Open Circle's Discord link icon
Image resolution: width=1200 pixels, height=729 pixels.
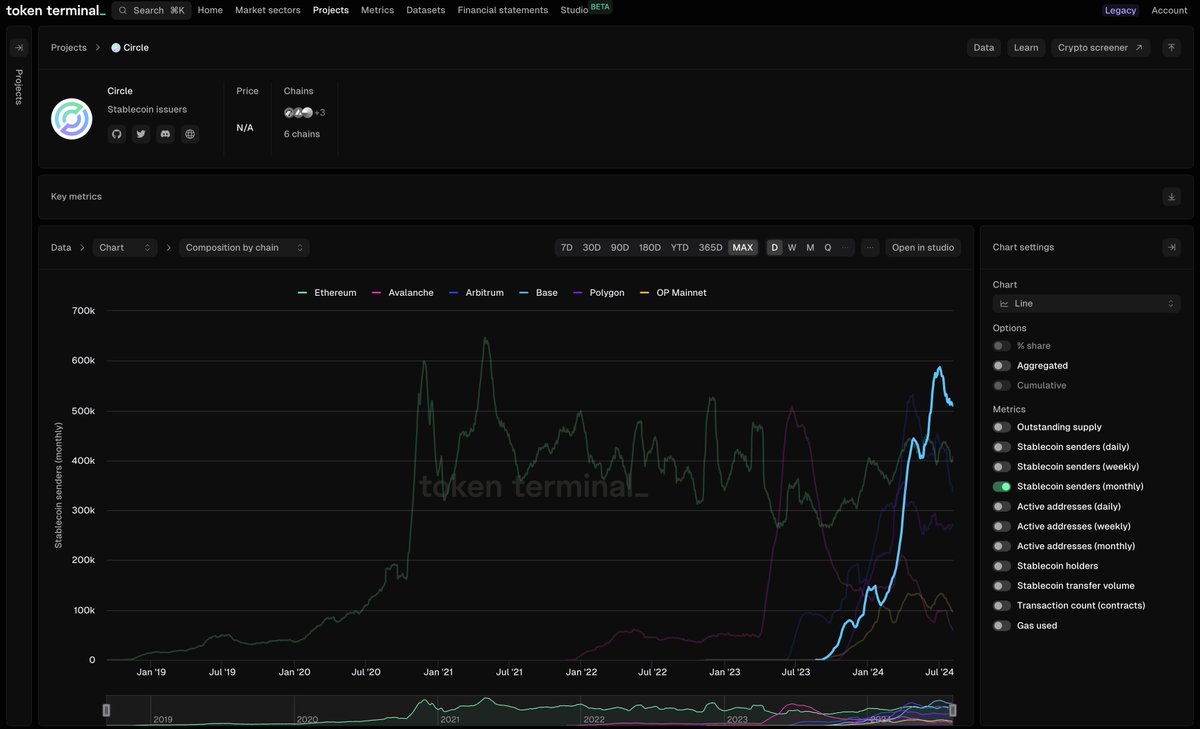165,134
